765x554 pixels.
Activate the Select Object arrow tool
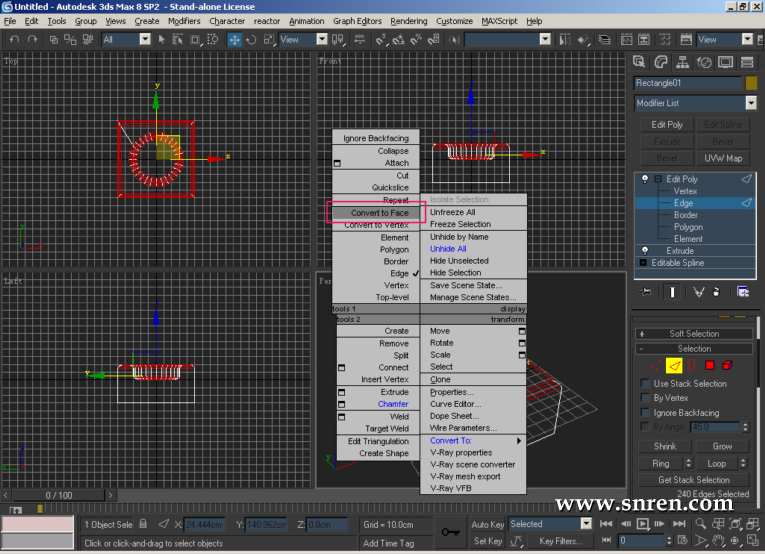[x=161, y=40]
